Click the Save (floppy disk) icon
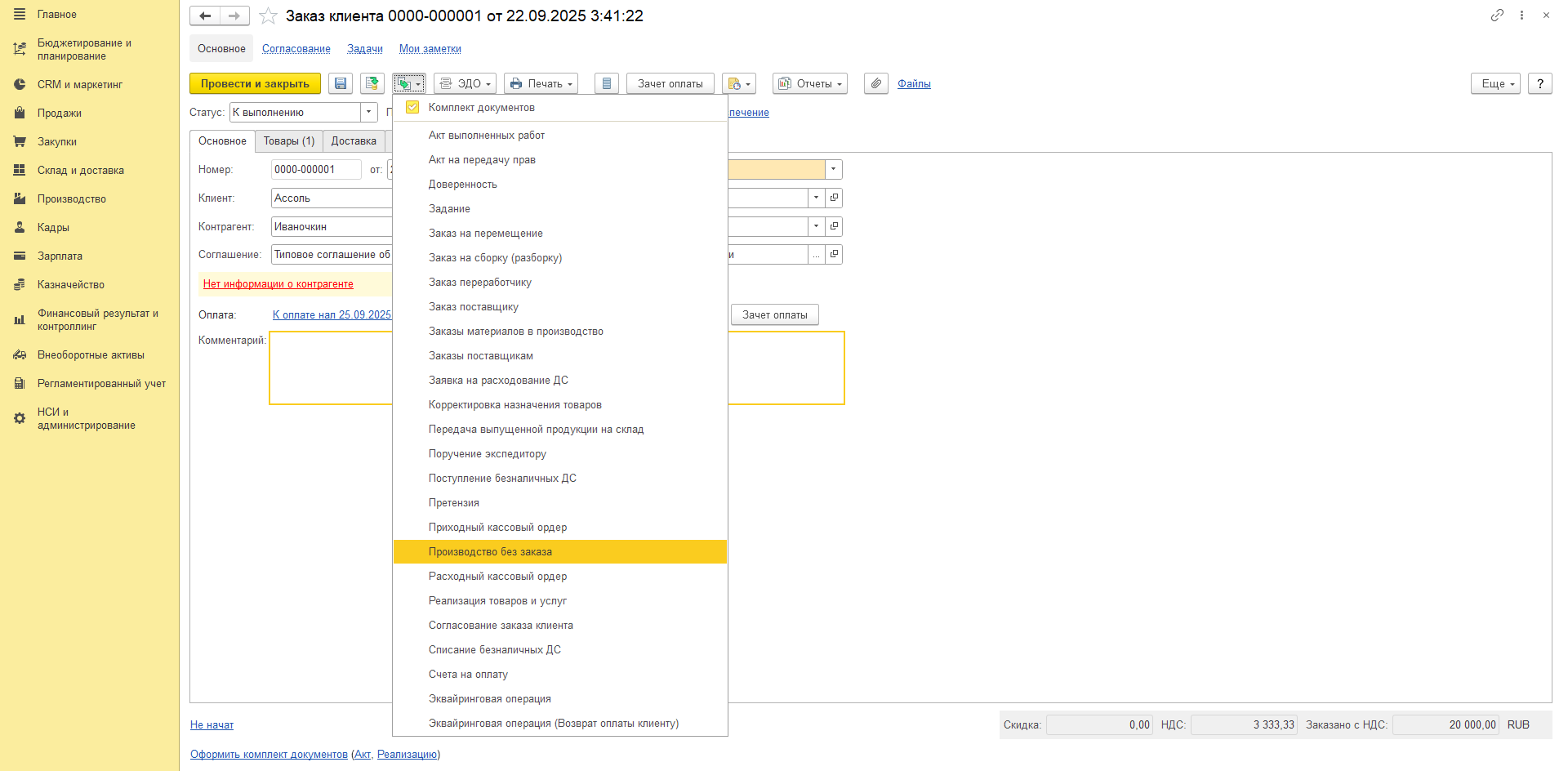The height and width of the screenshot is (771, 1568). [x=341, y=83]
